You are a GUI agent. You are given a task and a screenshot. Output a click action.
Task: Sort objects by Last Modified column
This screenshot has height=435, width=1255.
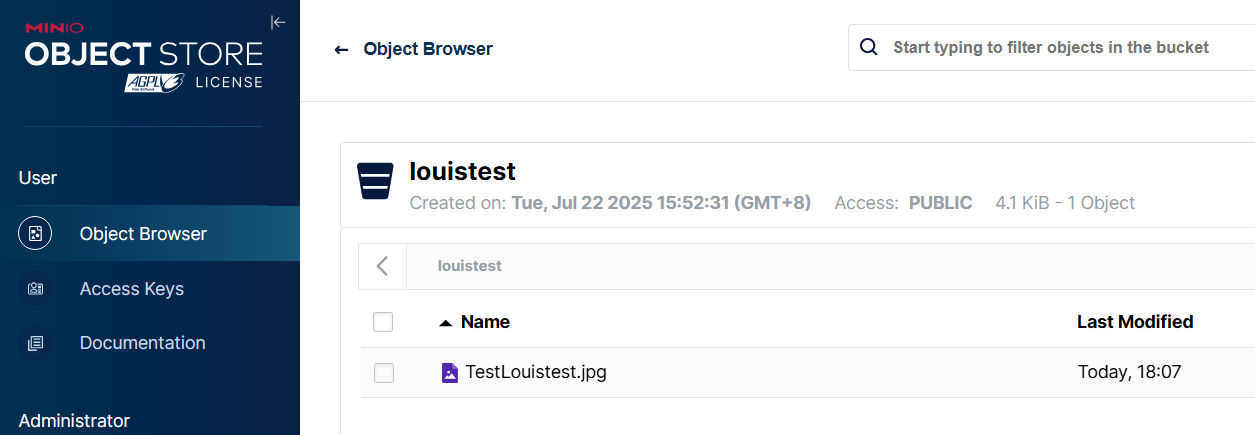pos(1135,322)
